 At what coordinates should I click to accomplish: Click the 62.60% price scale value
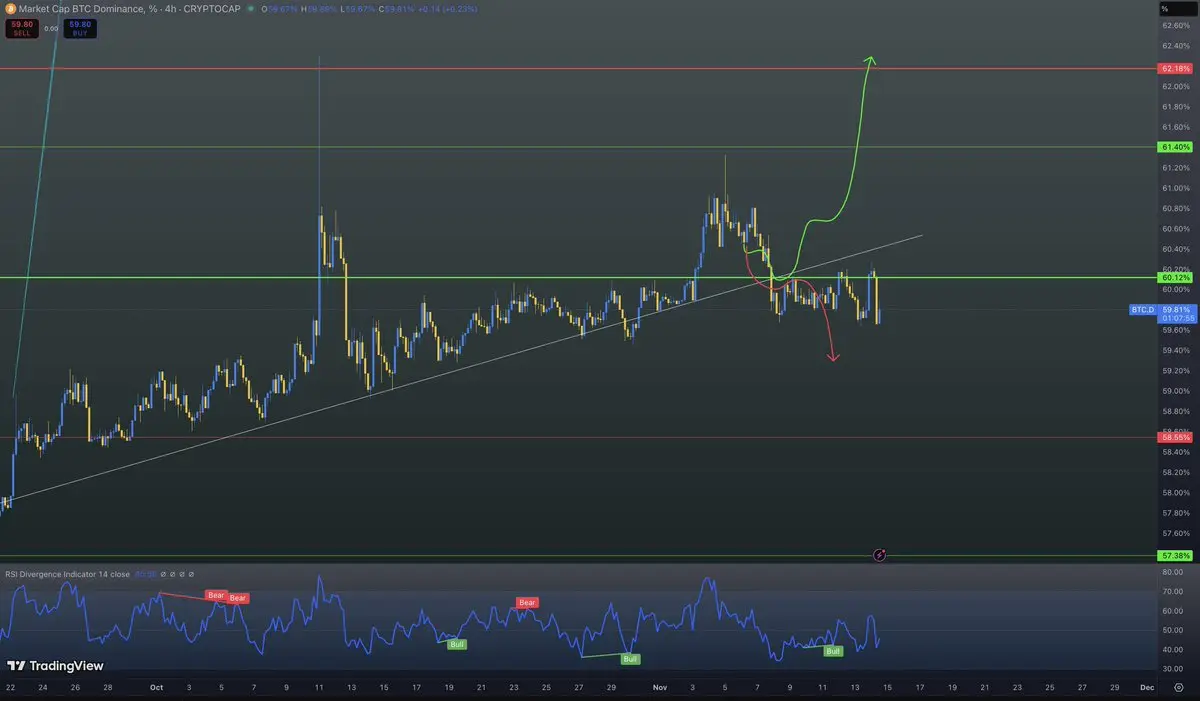point(1175,26)
